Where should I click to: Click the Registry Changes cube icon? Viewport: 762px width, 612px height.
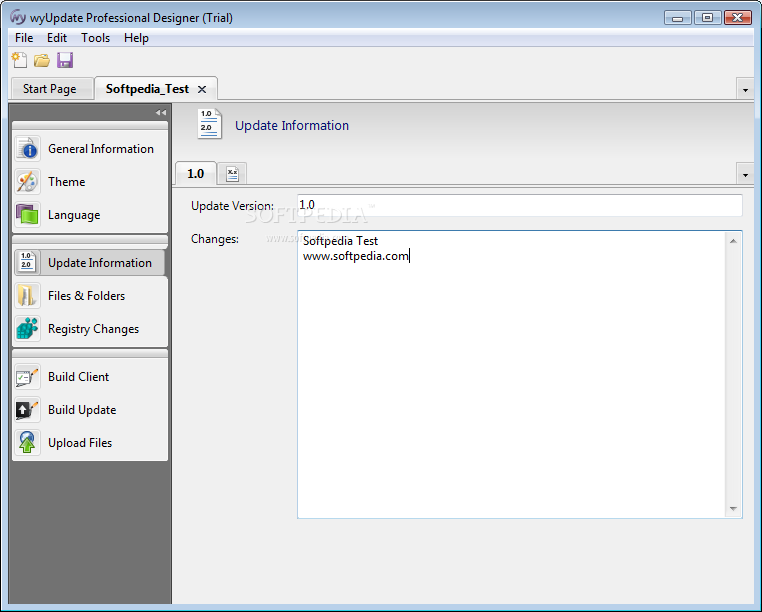pyautogui.click(x=27, y=329)
